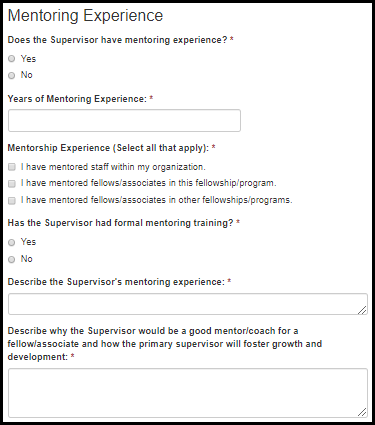Select No for Supervisor mentoring experience

tap(12, 75)
